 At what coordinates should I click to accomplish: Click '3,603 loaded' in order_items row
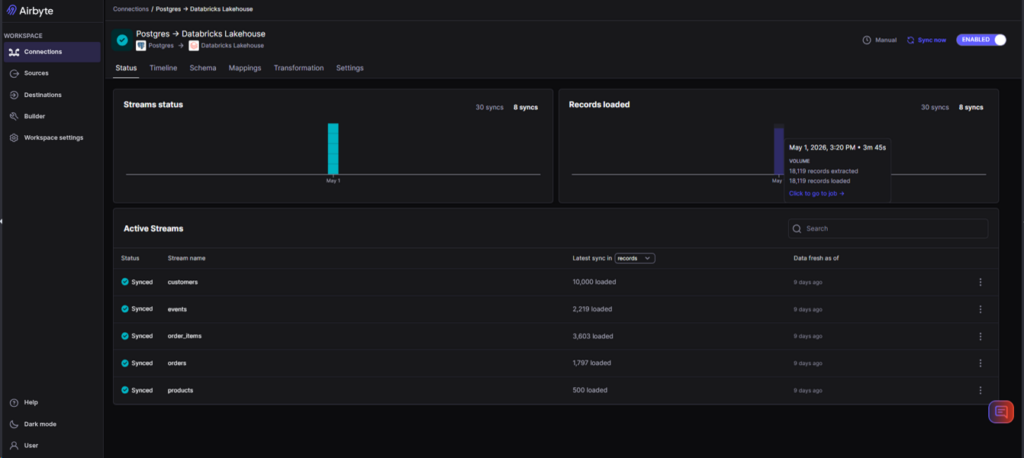(x=593, y=336)
